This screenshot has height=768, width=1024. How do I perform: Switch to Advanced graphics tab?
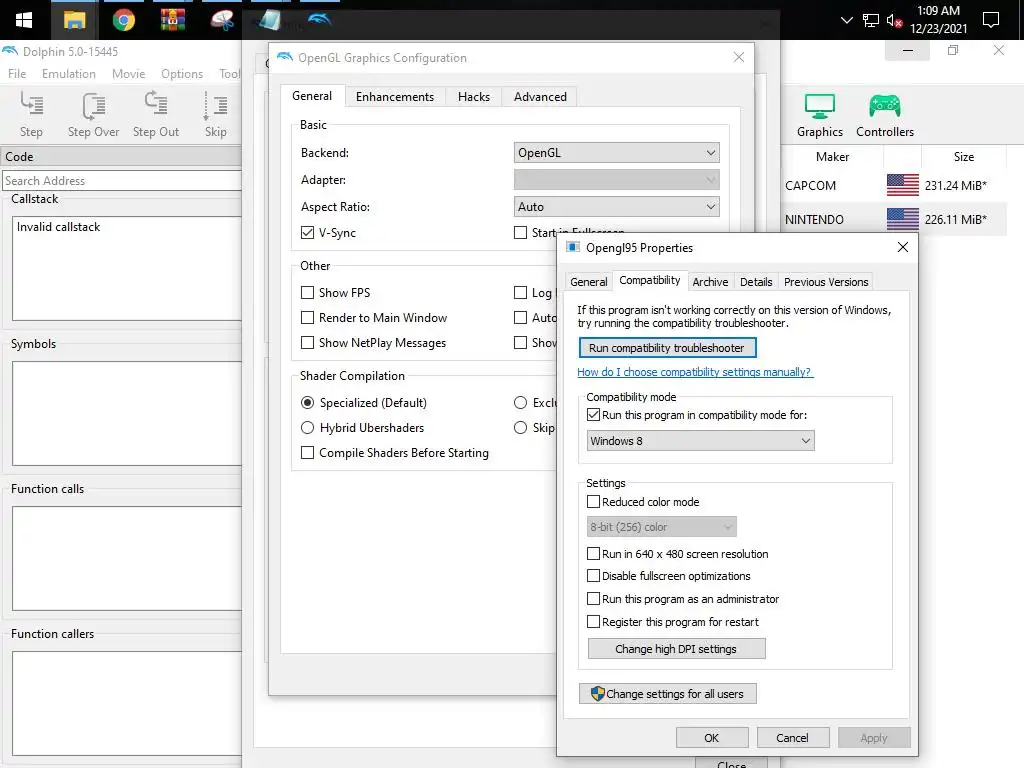tap(540, 97)
